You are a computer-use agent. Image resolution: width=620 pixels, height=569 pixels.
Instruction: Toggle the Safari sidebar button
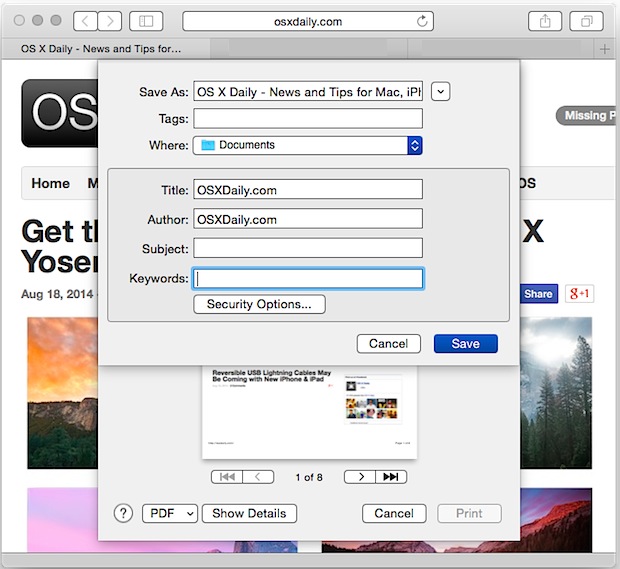pos(146,21)
